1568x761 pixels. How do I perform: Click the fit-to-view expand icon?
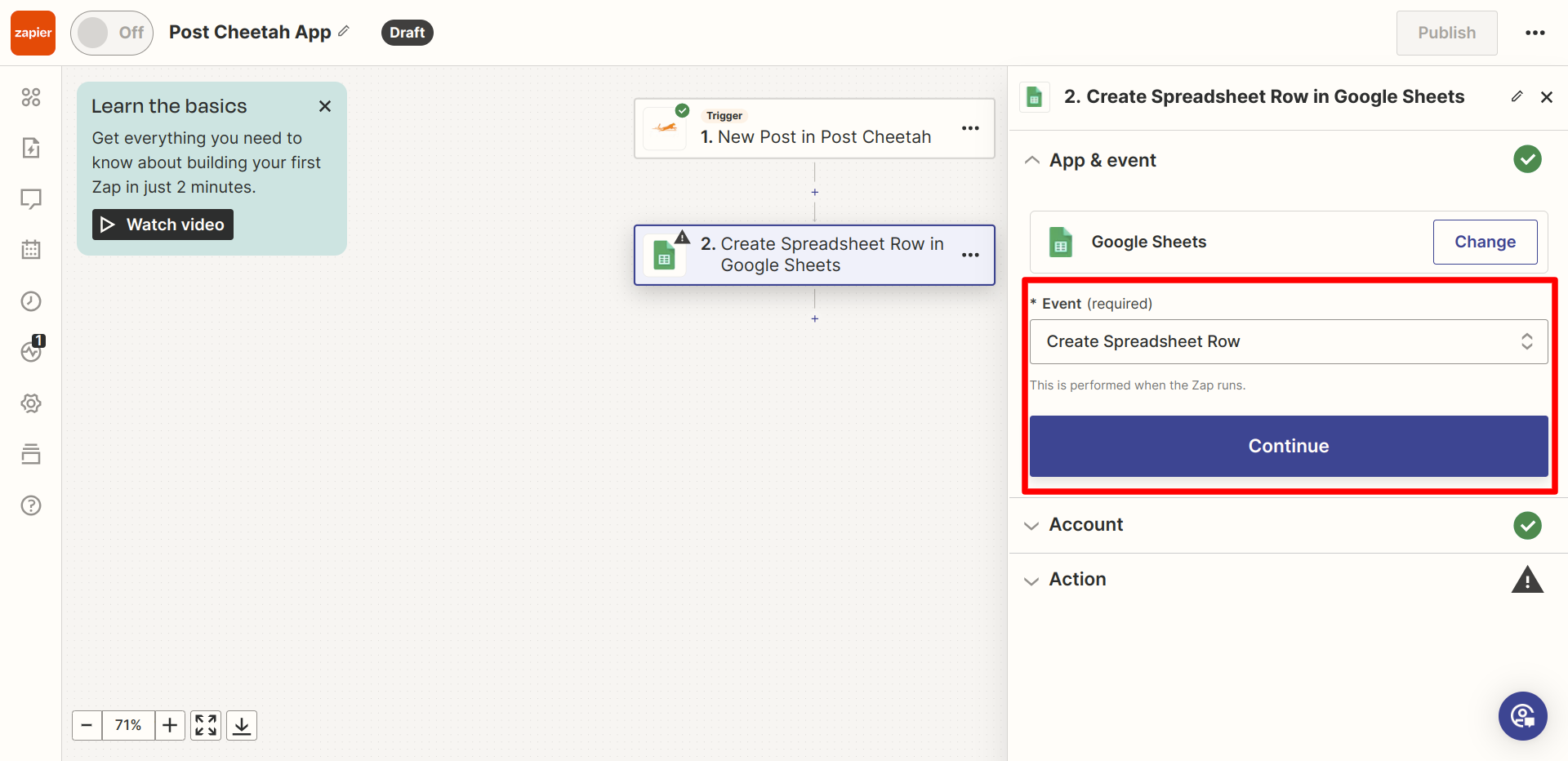point(206,725)
